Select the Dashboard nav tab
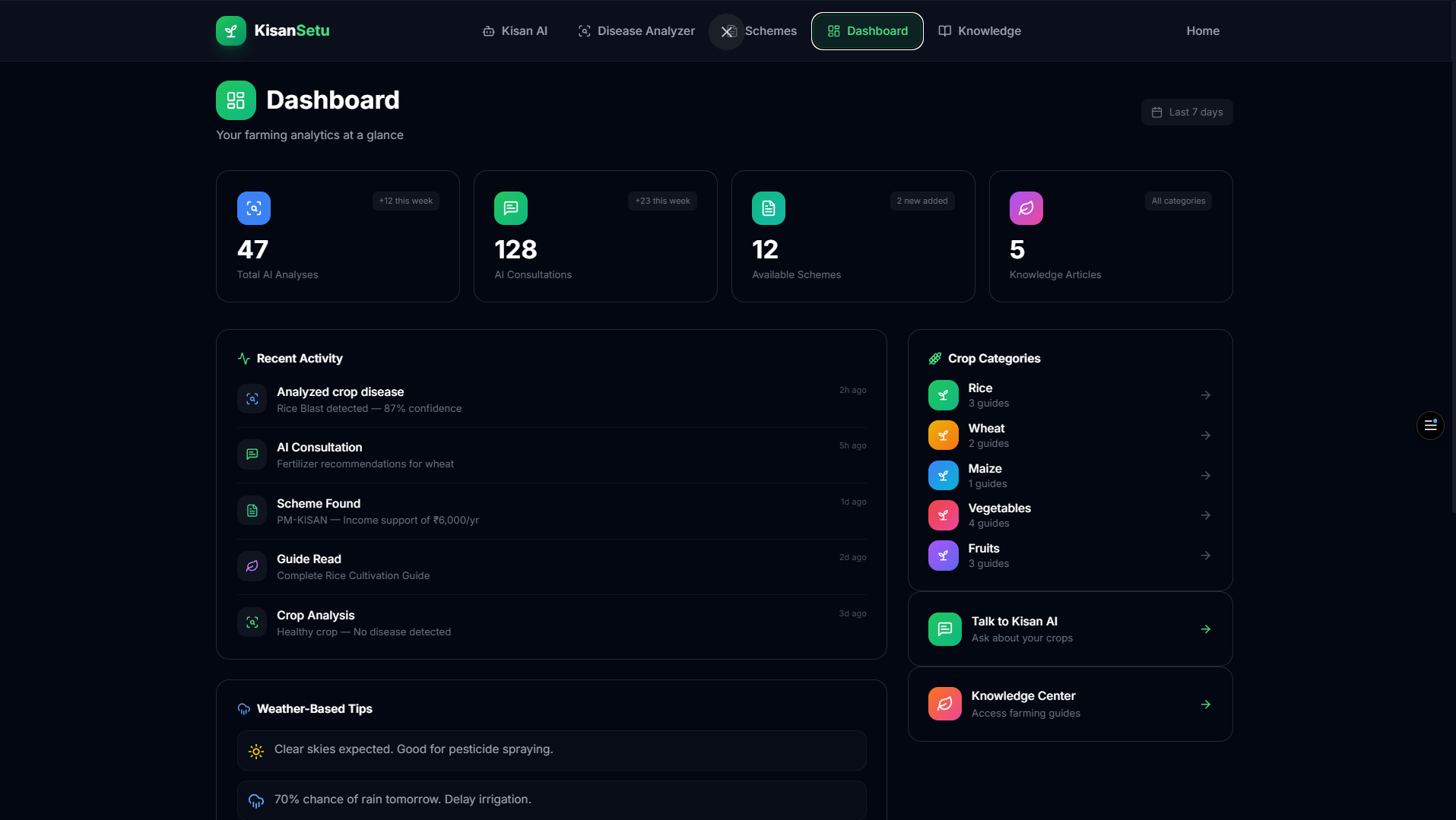The image size is (1456, 820). 868,31
